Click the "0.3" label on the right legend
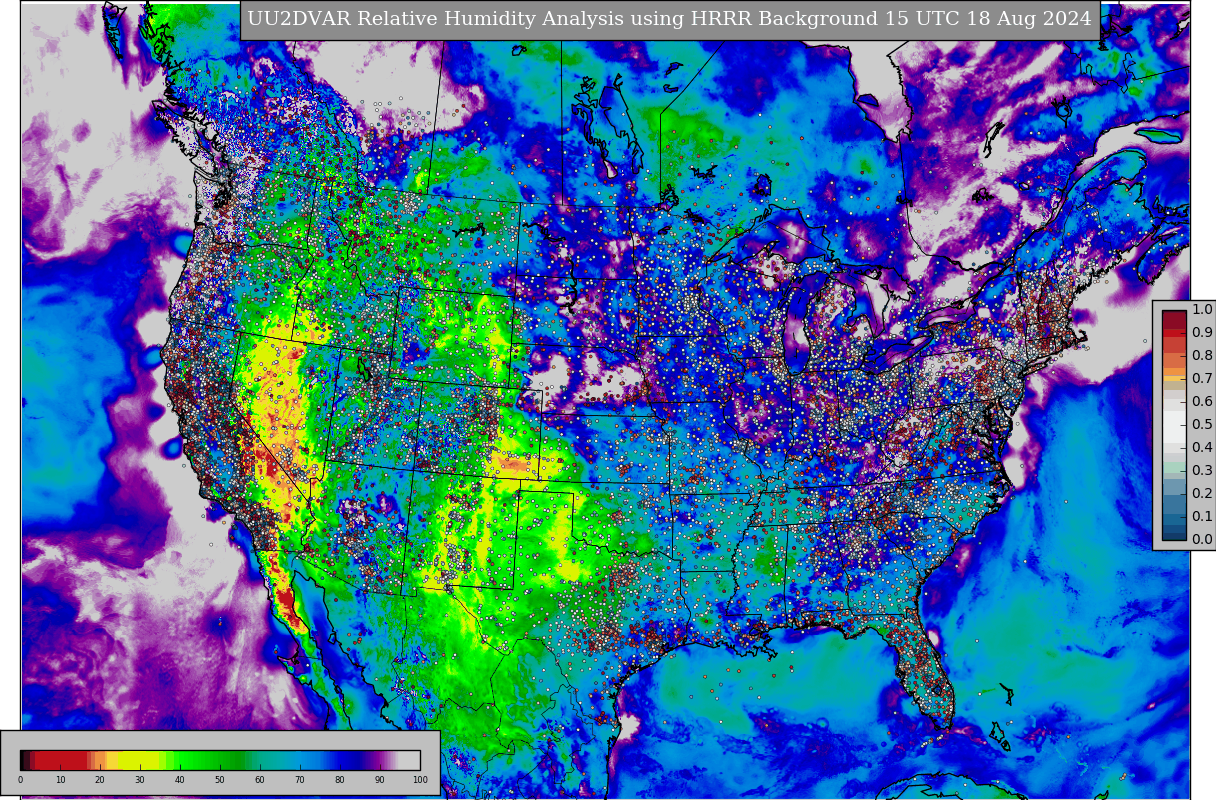Screen dimensions: 1216x800 pyautogui.click(x=1202, y=471)
